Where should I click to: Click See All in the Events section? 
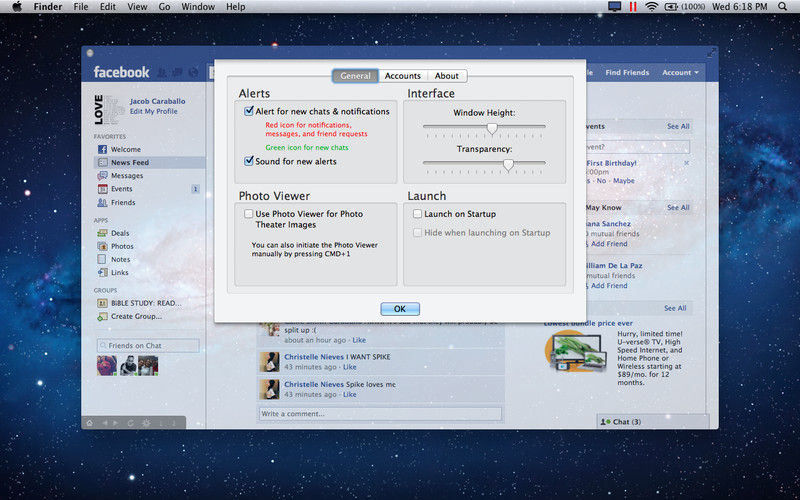[678, 126]
